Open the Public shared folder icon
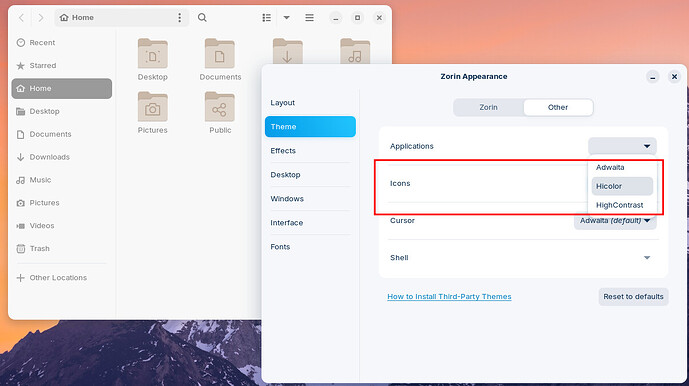Viewport: 689px width, 386px height. click(x=220, y=107)
